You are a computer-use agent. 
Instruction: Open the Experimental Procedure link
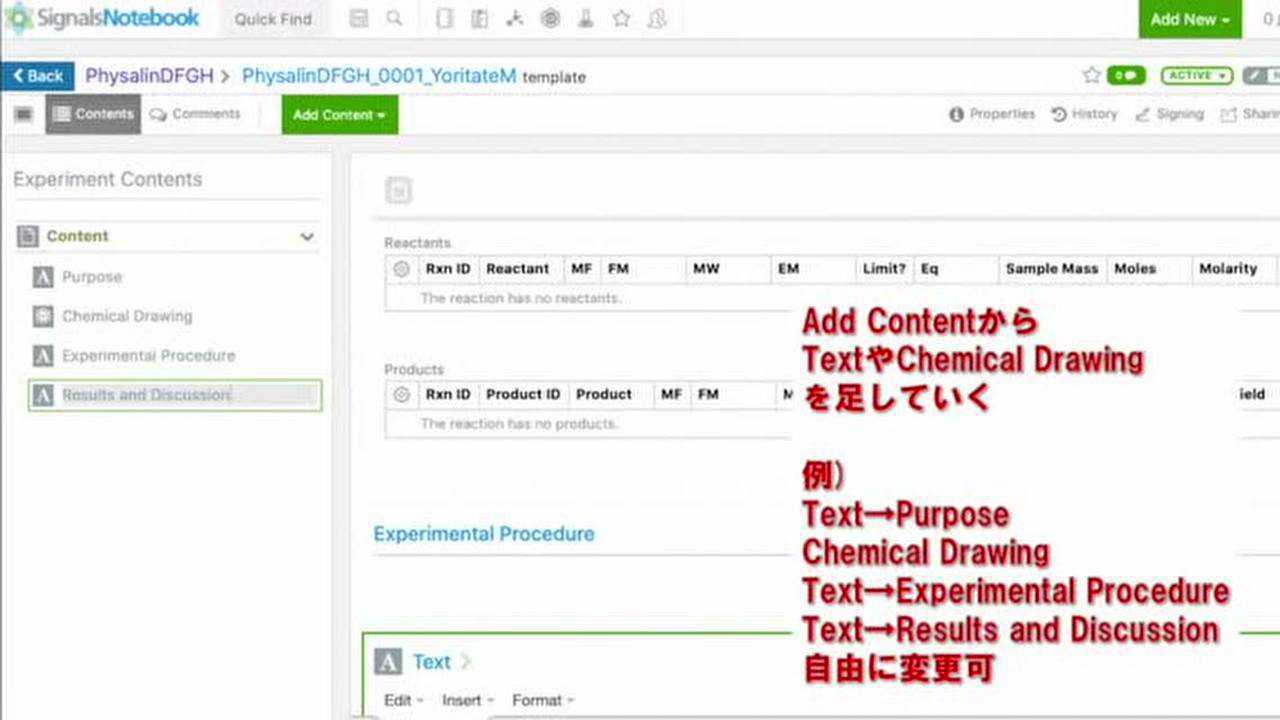point(484,533)
